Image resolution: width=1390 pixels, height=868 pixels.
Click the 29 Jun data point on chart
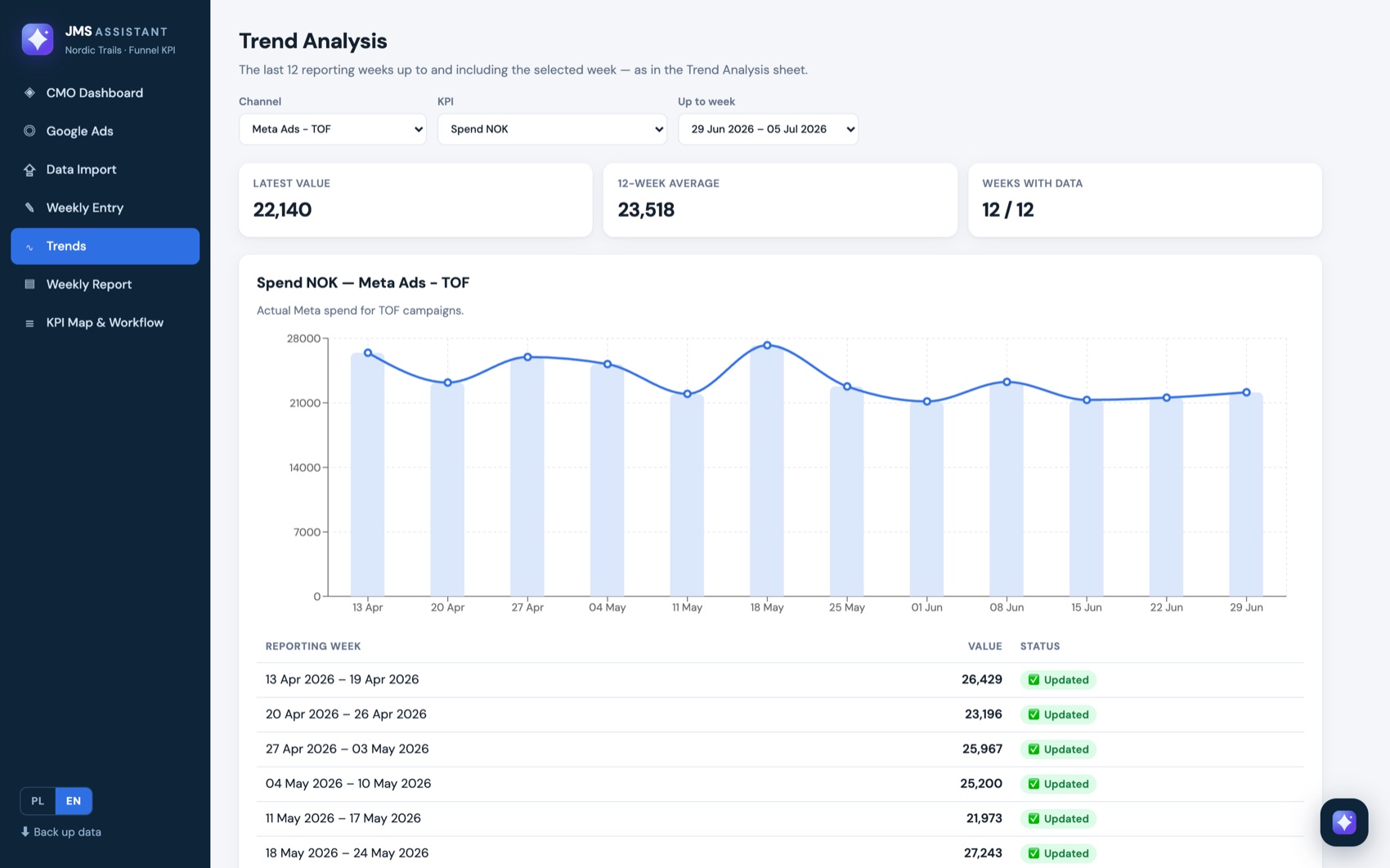(x=1246, y=392)
